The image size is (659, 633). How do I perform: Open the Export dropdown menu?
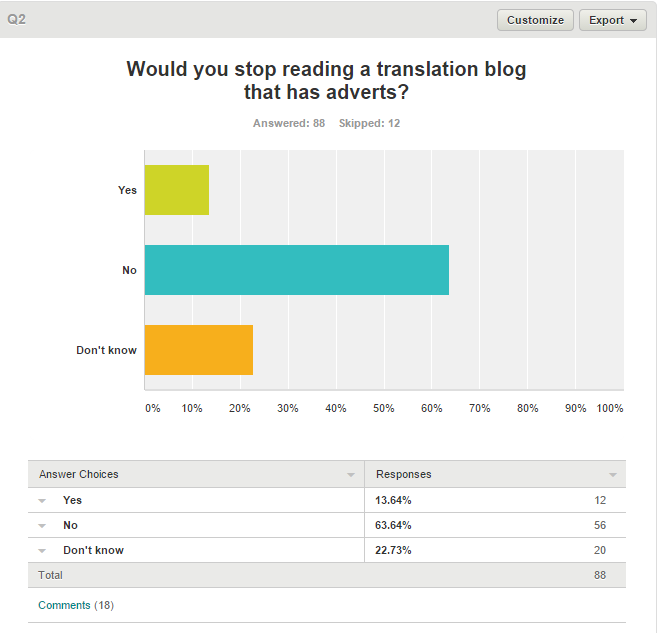click(x=612, y=20)
